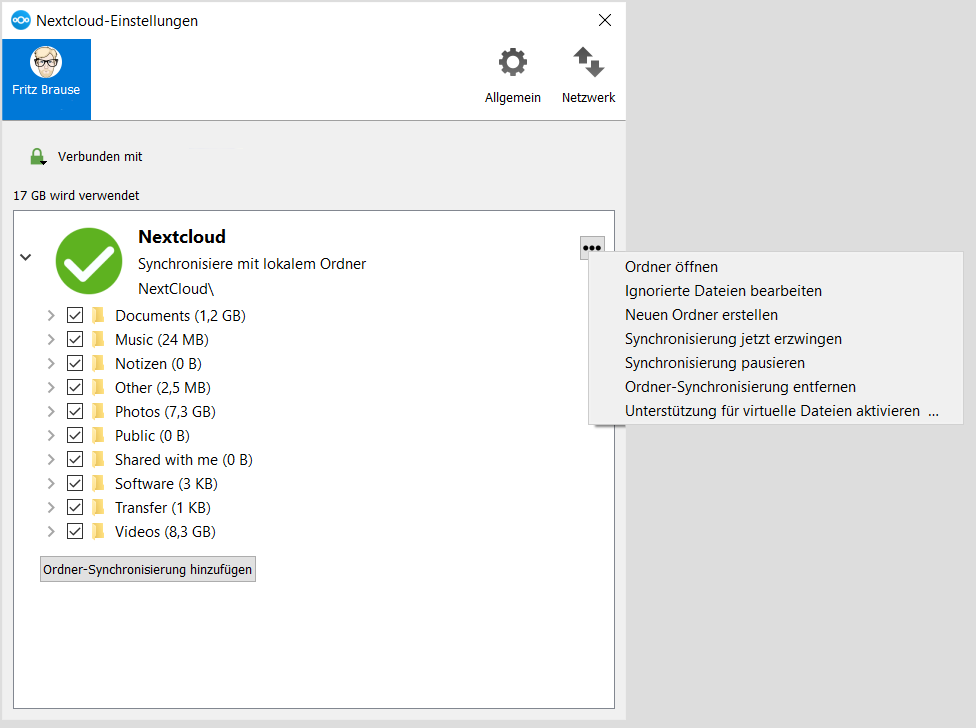Select Ignorierte Dateien bearbeiten
Screen dimensions: 976x728
[x=776, y=291]
